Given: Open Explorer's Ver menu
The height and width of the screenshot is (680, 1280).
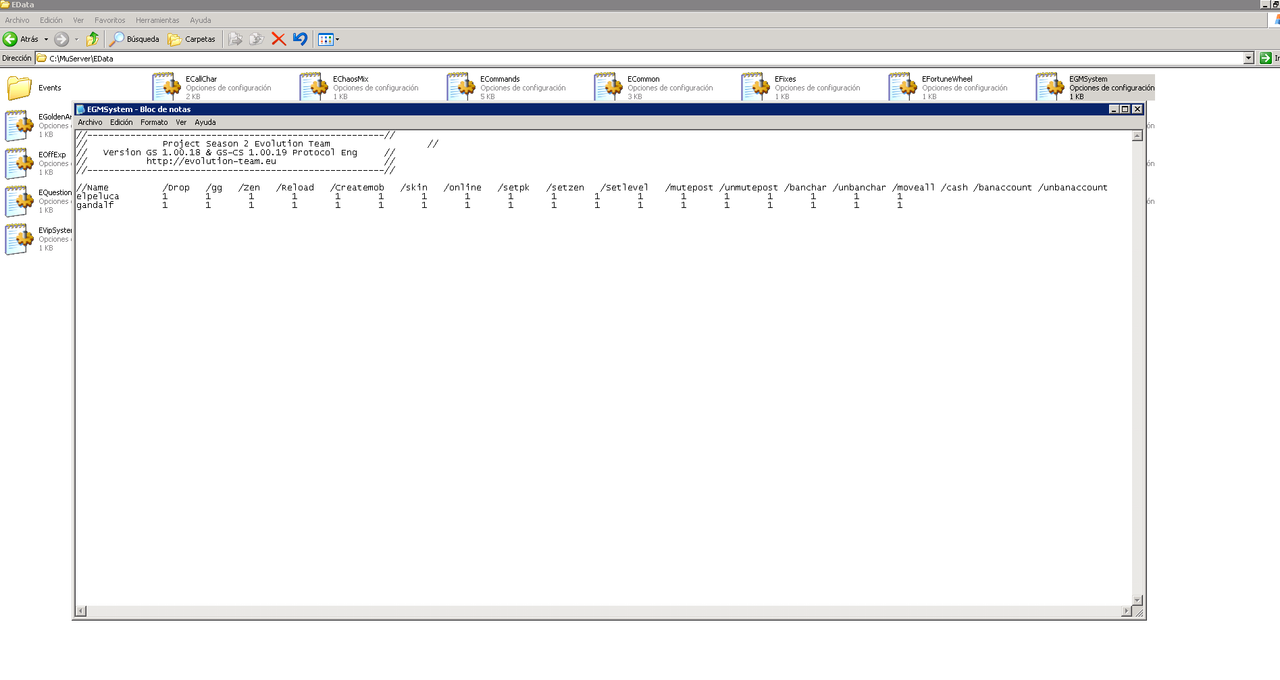Looking at the screenshot, I should [x=78, y=20].
